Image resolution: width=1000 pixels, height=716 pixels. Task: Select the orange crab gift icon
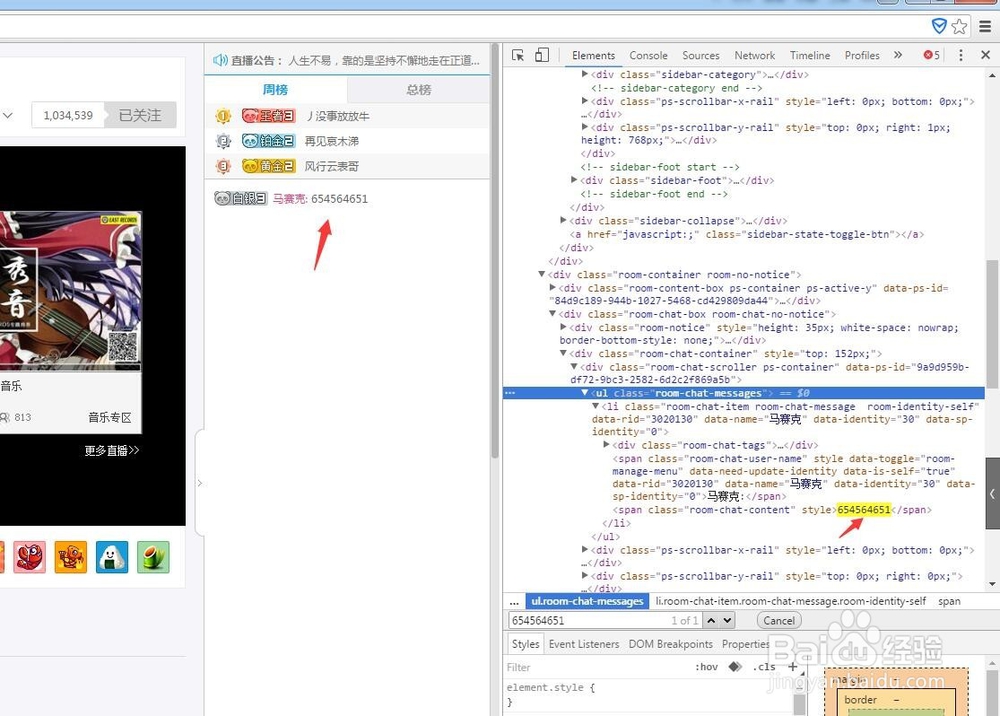(71, 557)
